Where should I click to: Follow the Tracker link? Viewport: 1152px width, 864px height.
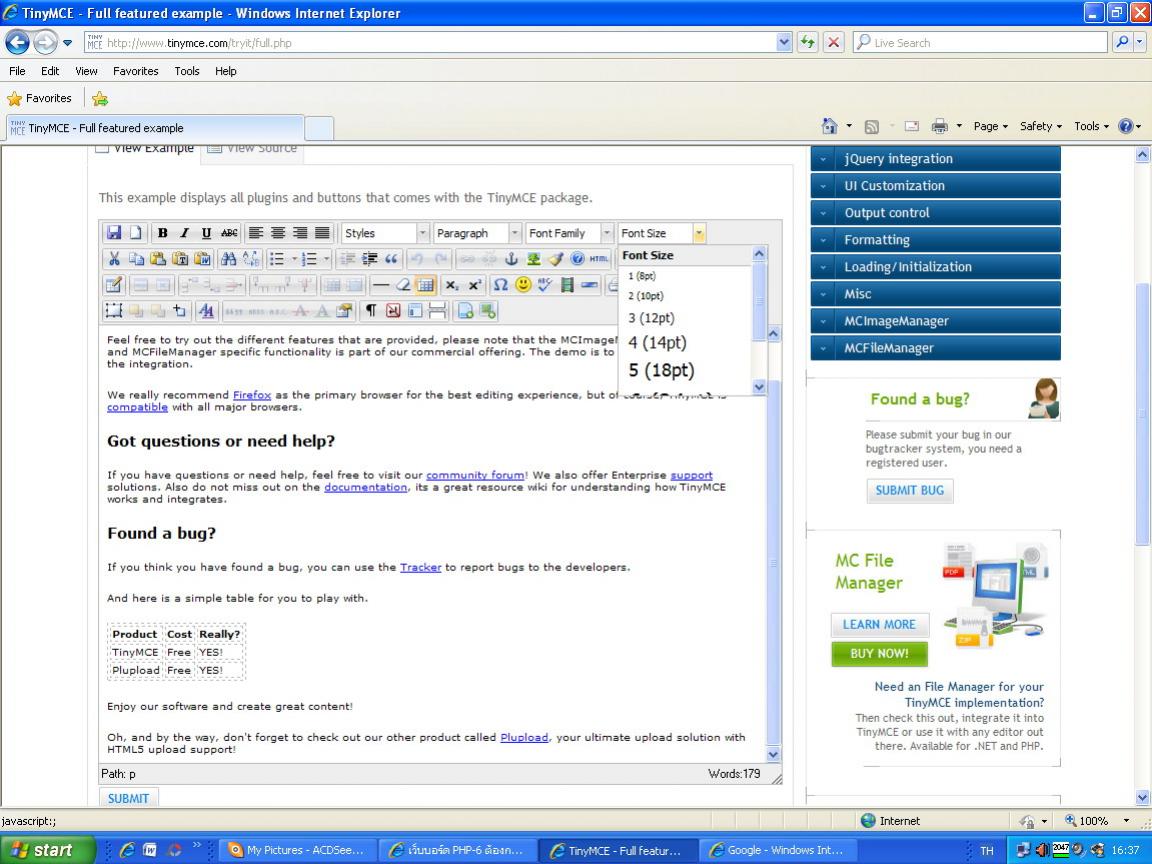tap(420, 567)
